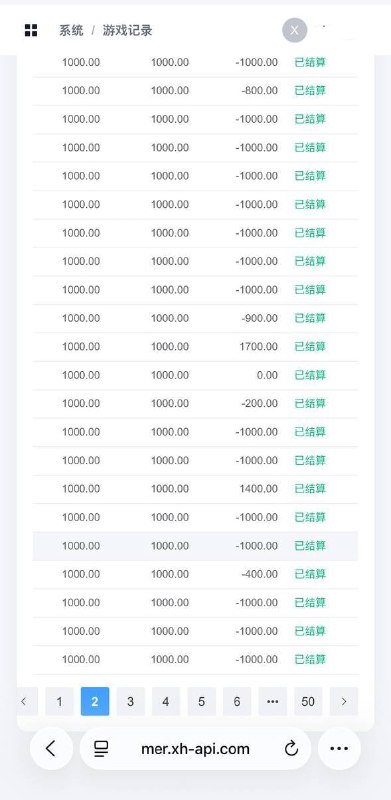This screenshot has height=800, width=391.
Task: Jump to last page 50
Action: [x=308, y=702]
